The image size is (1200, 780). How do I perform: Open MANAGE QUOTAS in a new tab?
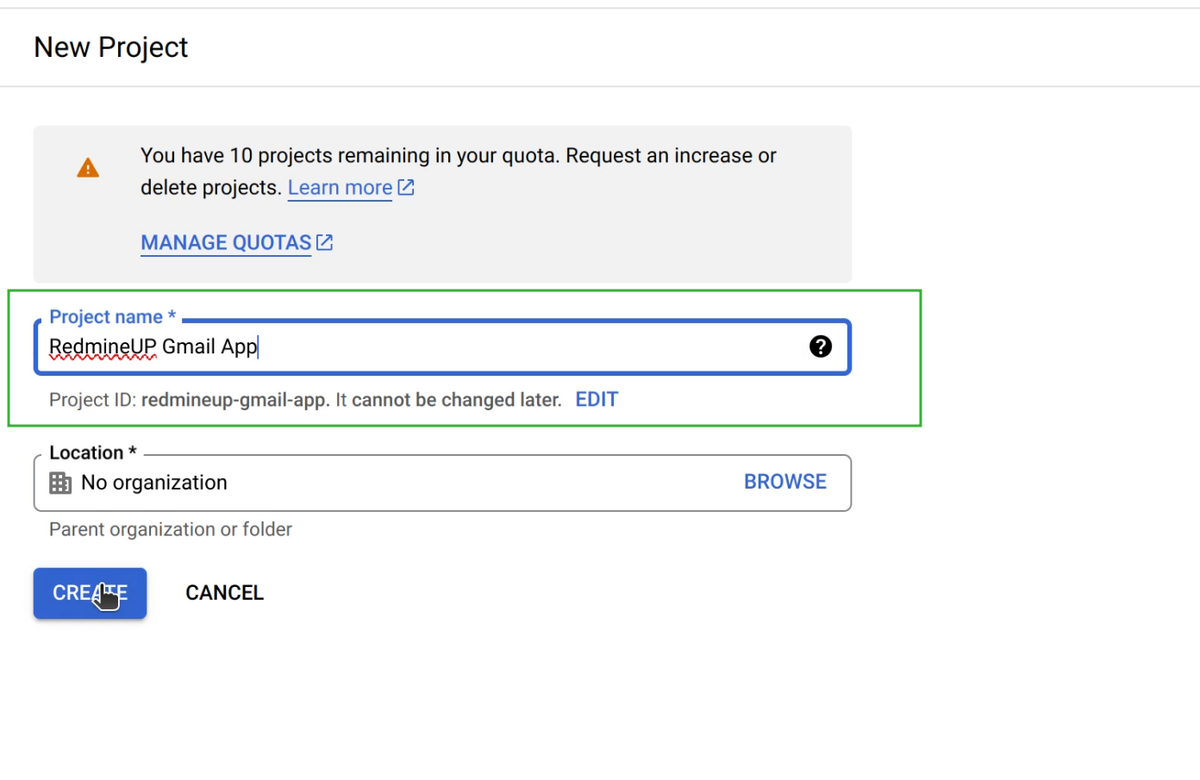click(226, 242)
